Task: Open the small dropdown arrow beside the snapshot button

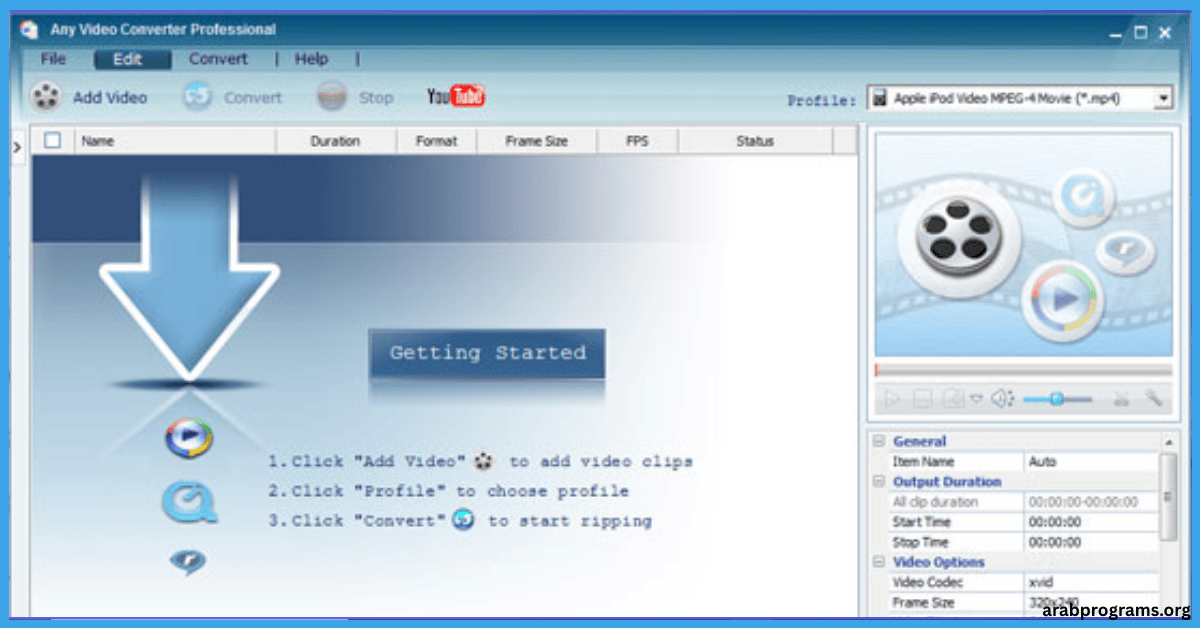Action: (x=975, y=399)
